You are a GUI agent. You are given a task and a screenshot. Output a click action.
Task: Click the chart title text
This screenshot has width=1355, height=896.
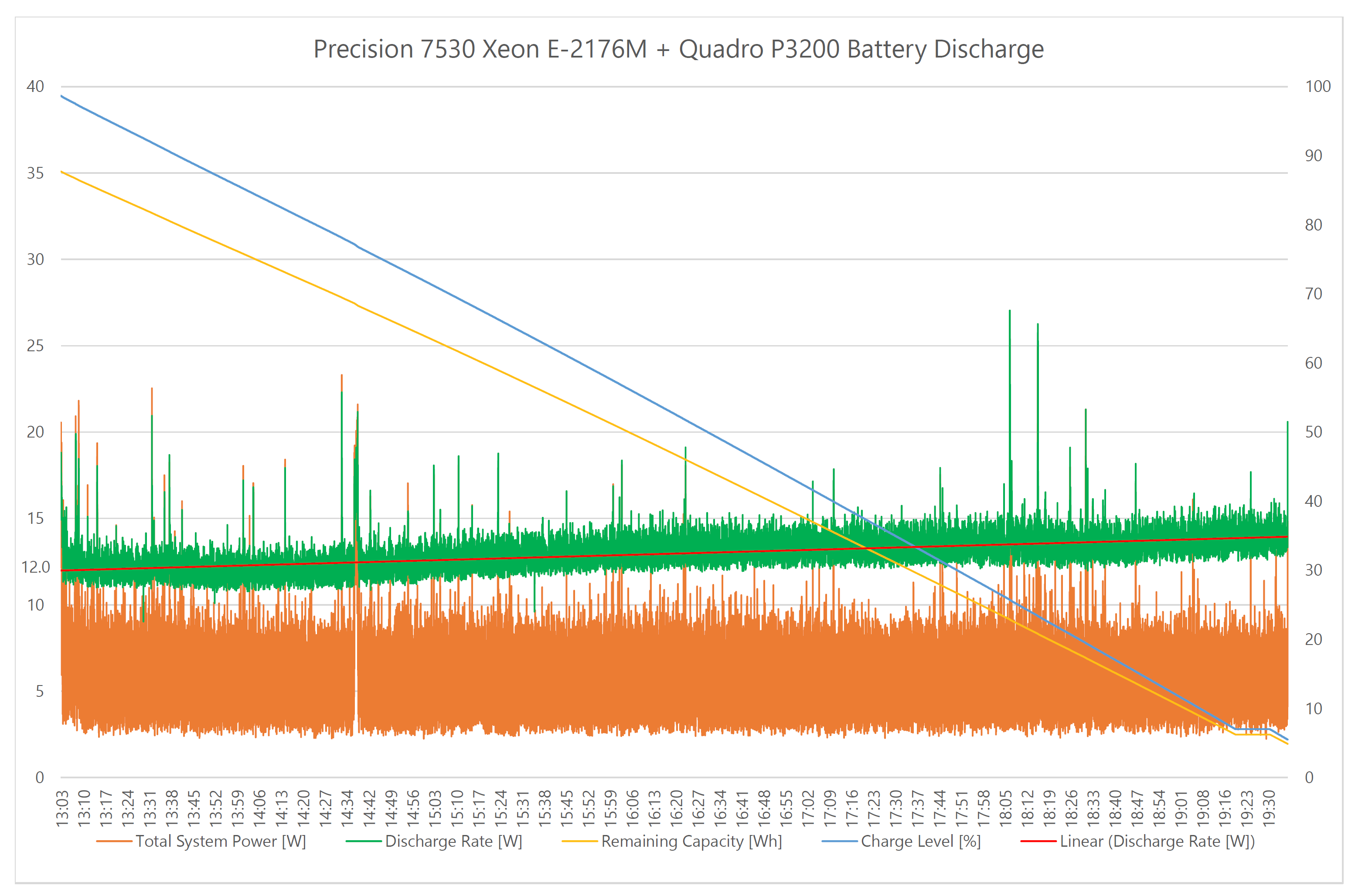(x=678, y=49)
